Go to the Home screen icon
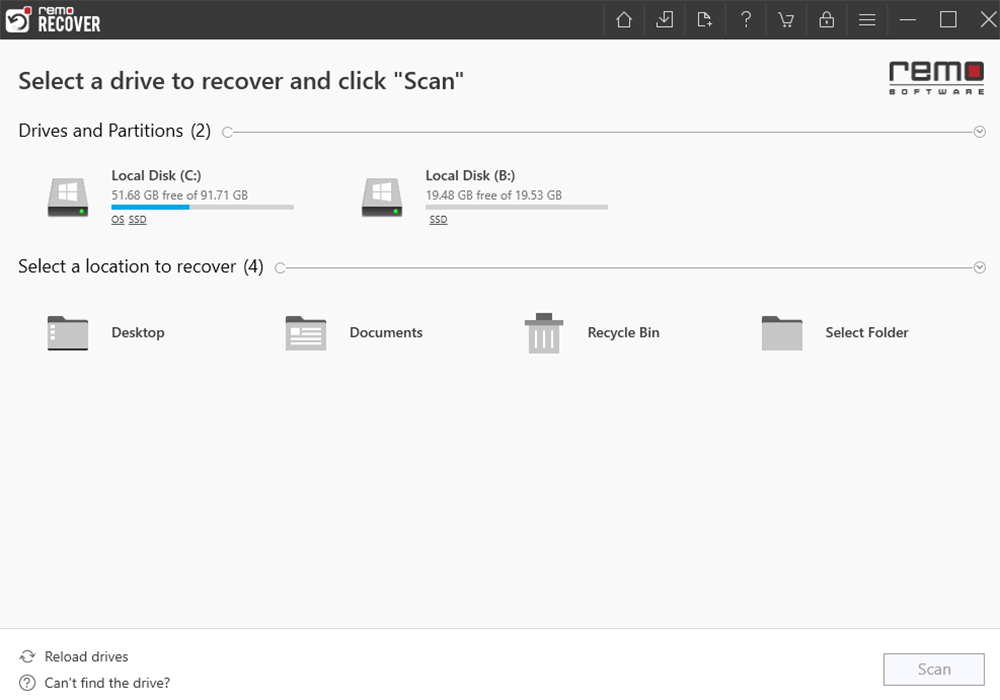Viewport: 1000px width, 700px height. click(624, 20)
